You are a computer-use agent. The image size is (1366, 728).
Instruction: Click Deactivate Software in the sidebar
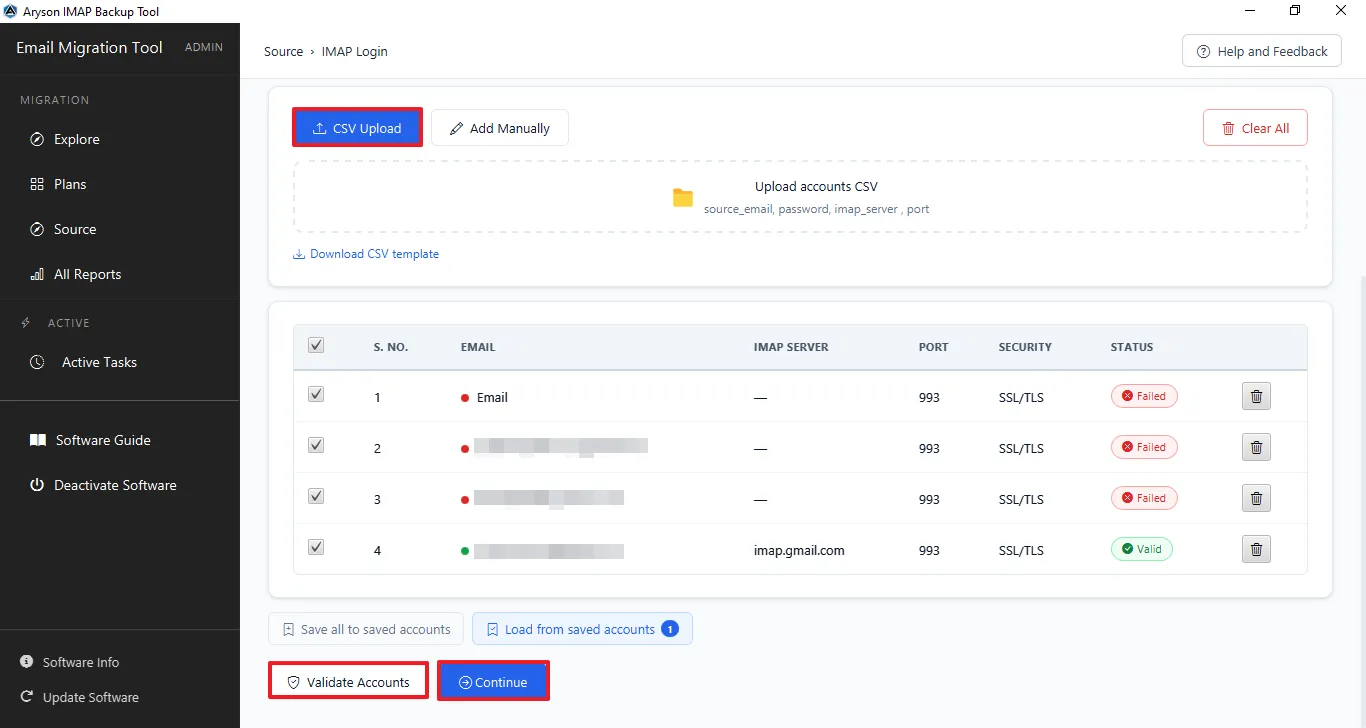pyautogui.click(x=115, y=485)
